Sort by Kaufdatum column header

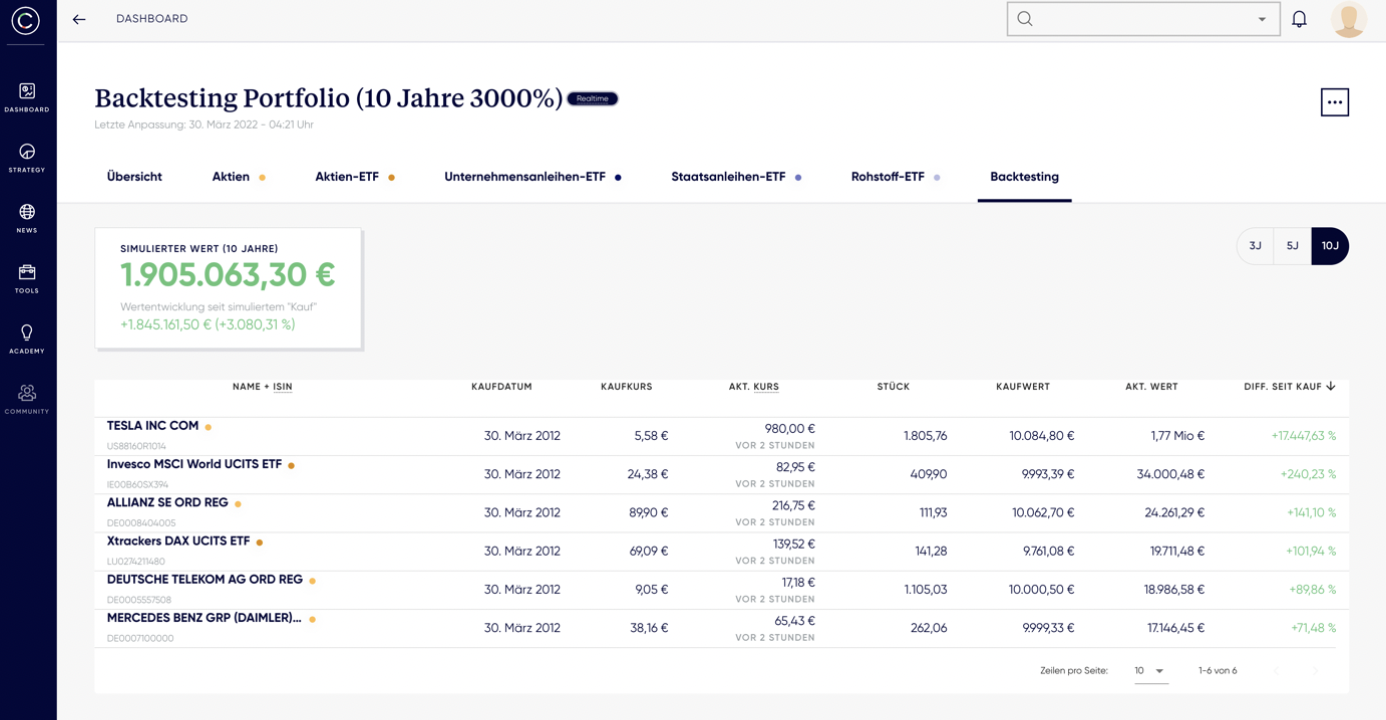coord(501,387)
